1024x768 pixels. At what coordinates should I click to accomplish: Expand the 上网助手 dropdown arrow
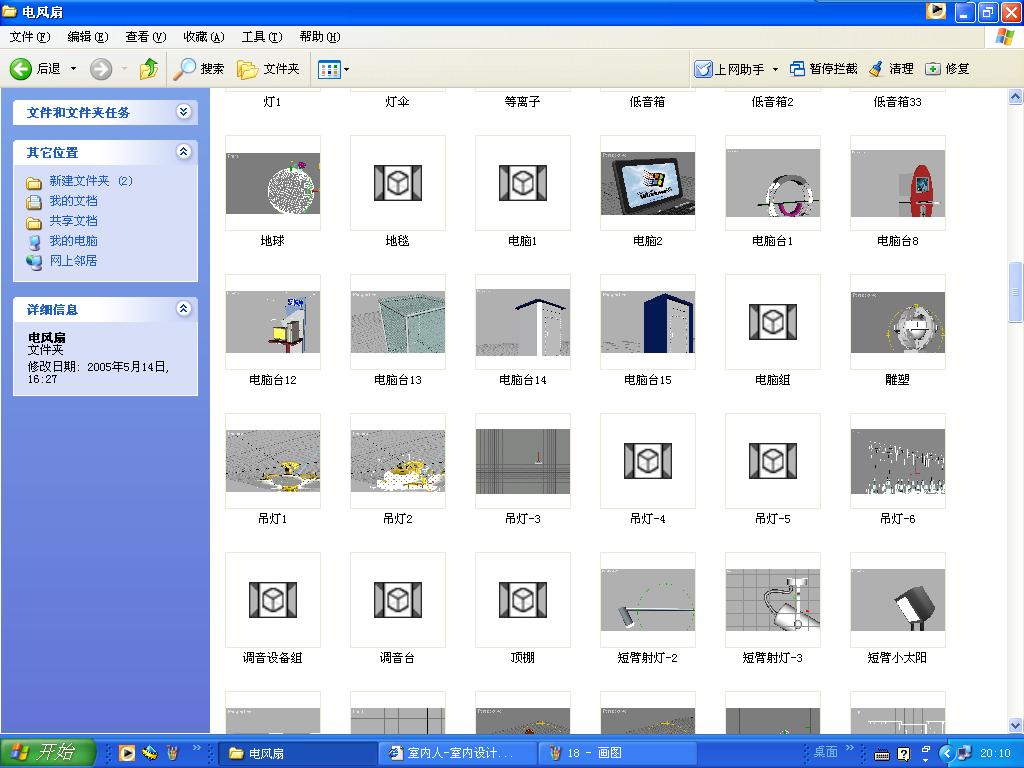775,69
